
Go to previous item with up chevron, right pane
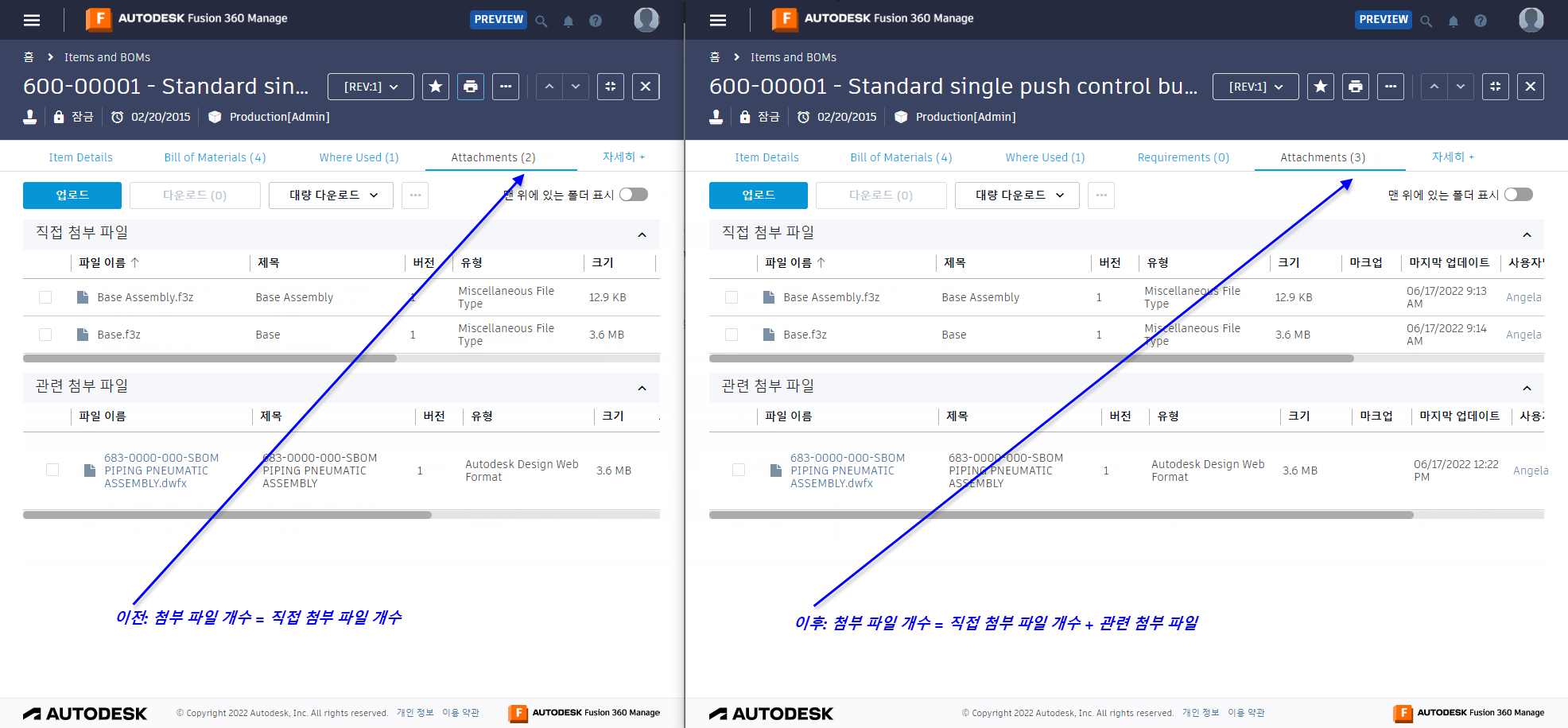pos(1434,87)
